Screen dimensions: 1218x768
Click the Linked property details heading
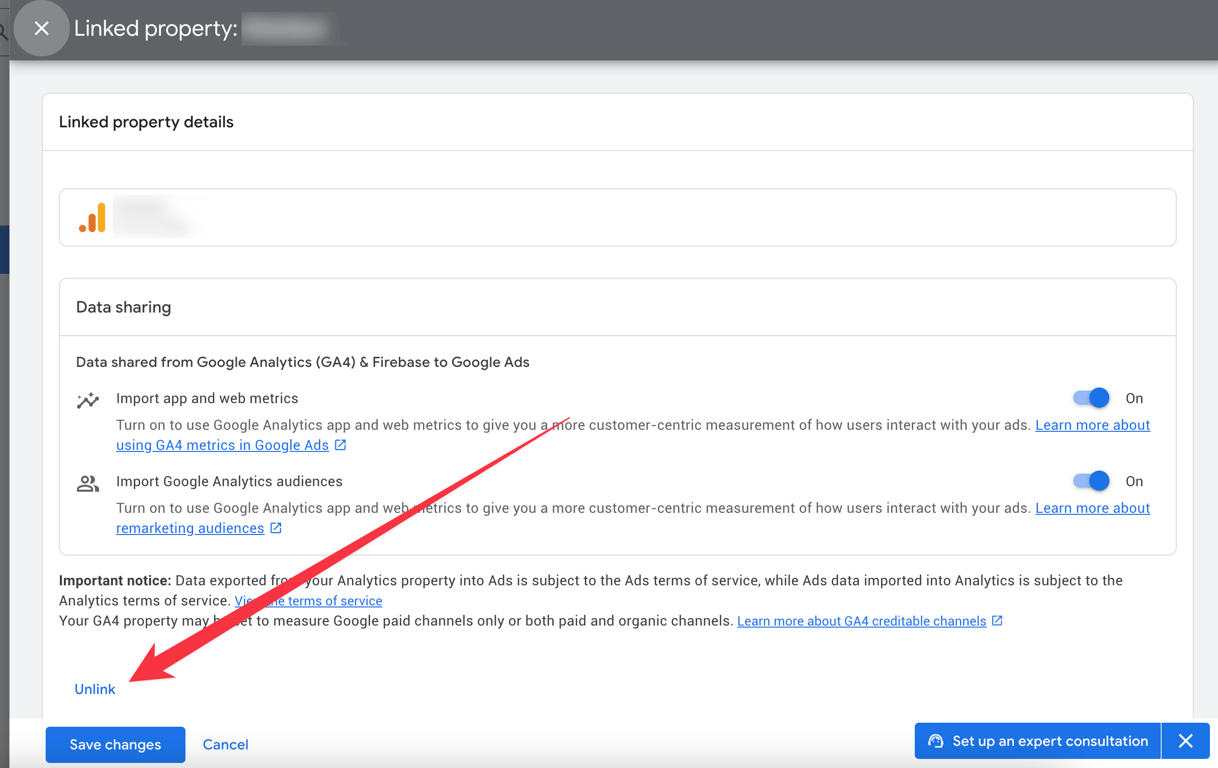click(146, 122)
